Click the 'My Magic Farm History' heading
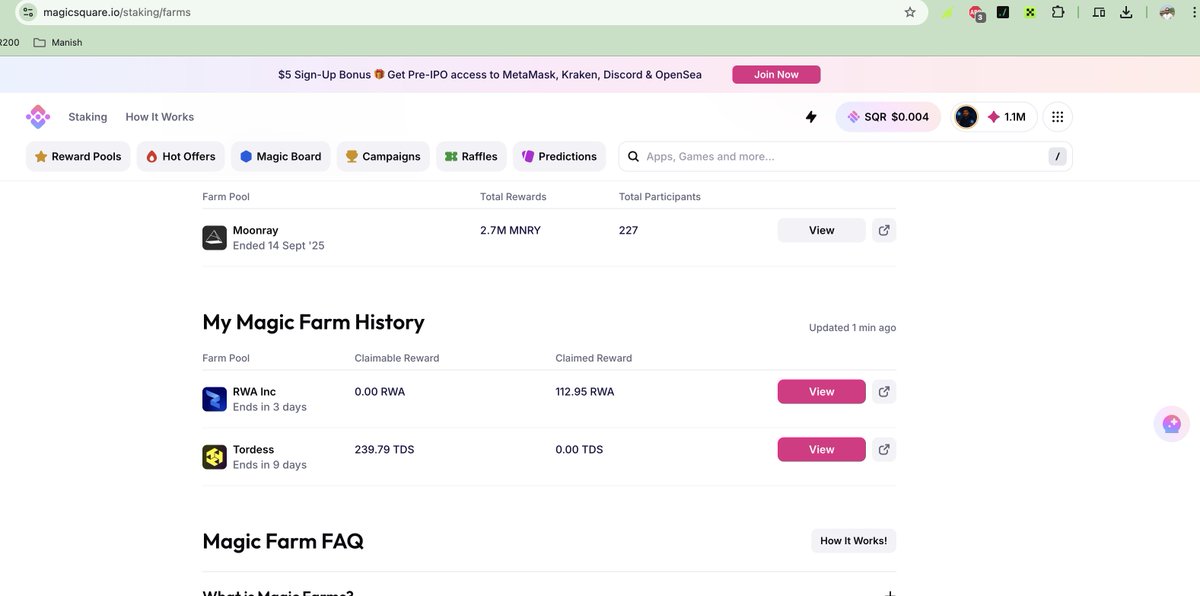This screenshot has height=596, width=1200. [313, 322]
